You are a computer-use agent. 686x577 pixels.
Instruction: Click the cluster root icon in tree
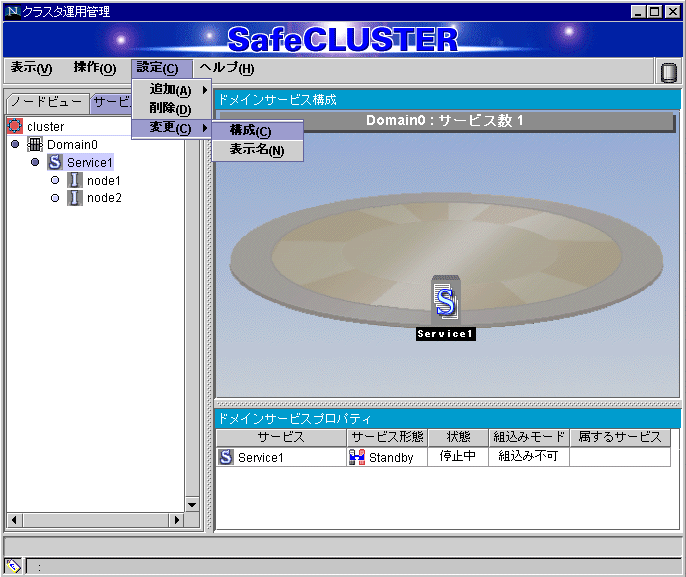point(14,127)
